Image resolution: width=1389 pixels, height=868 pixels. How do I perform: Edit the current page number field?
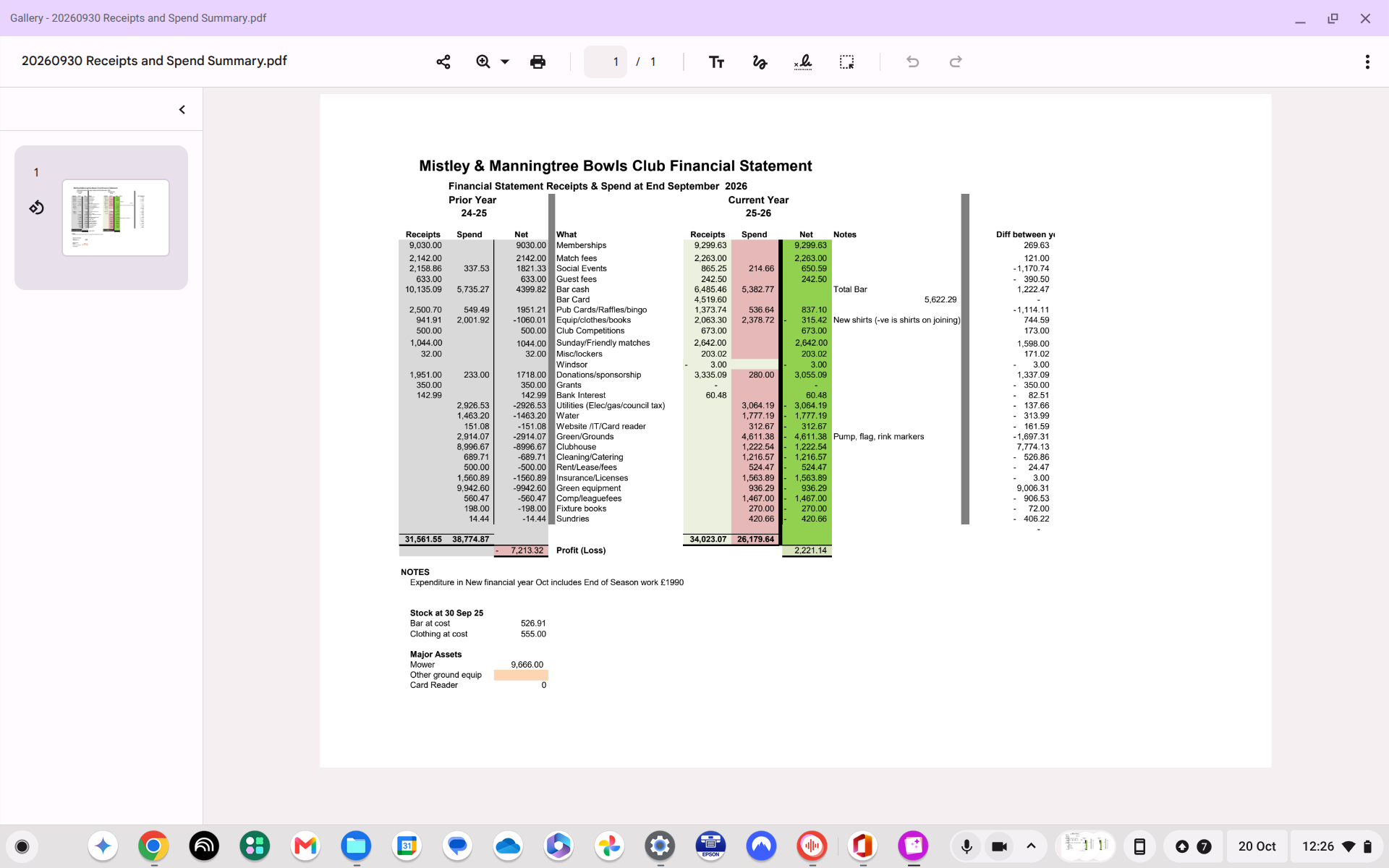[606, 61]
